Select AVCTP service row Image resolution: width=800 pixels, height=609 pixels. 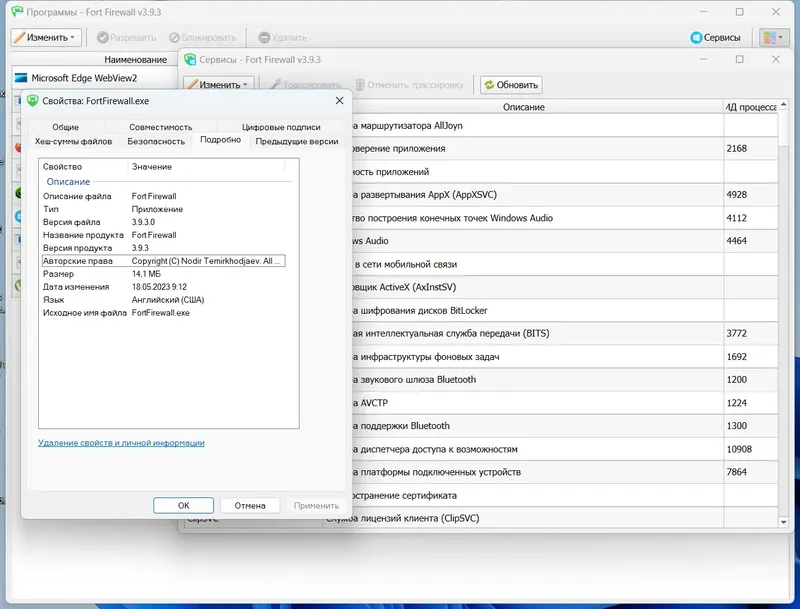565,403
